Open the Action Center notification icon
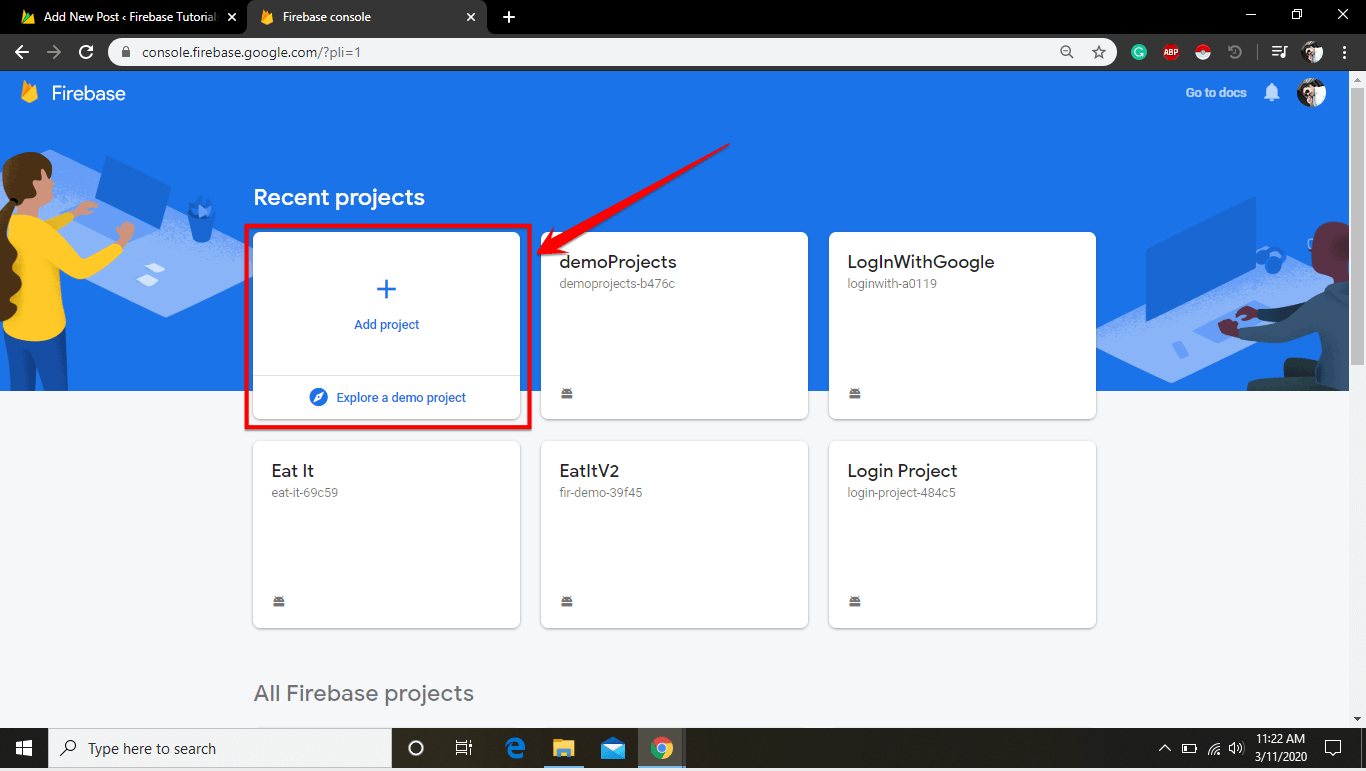Viewport: 1366px width, 771px height. click(x=1332, y=748)
